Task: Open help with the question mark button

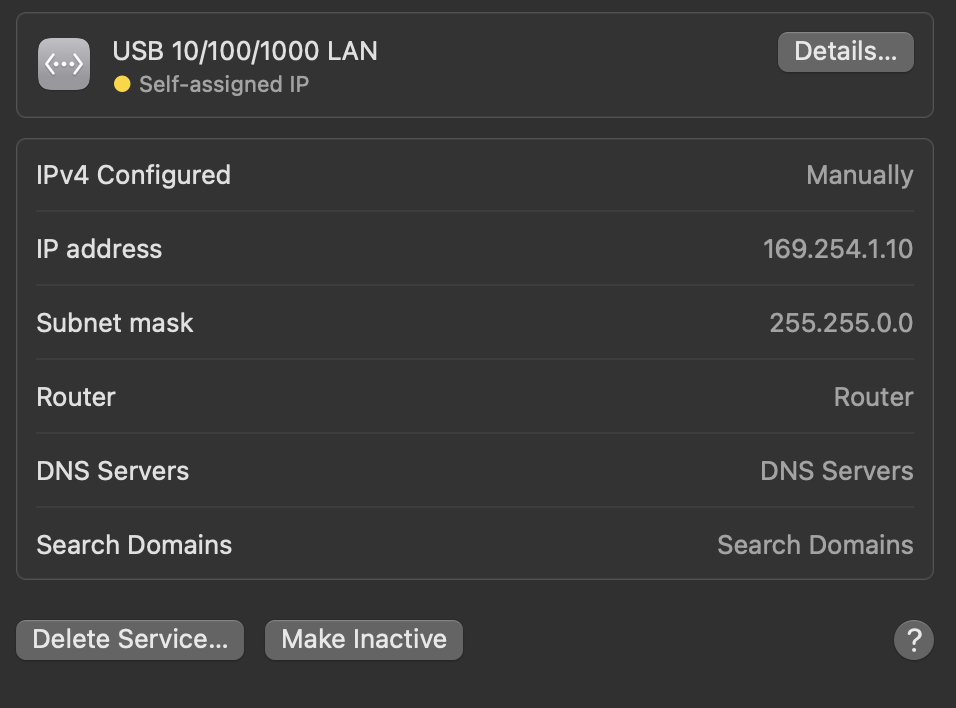Action: tap(913, 640)
